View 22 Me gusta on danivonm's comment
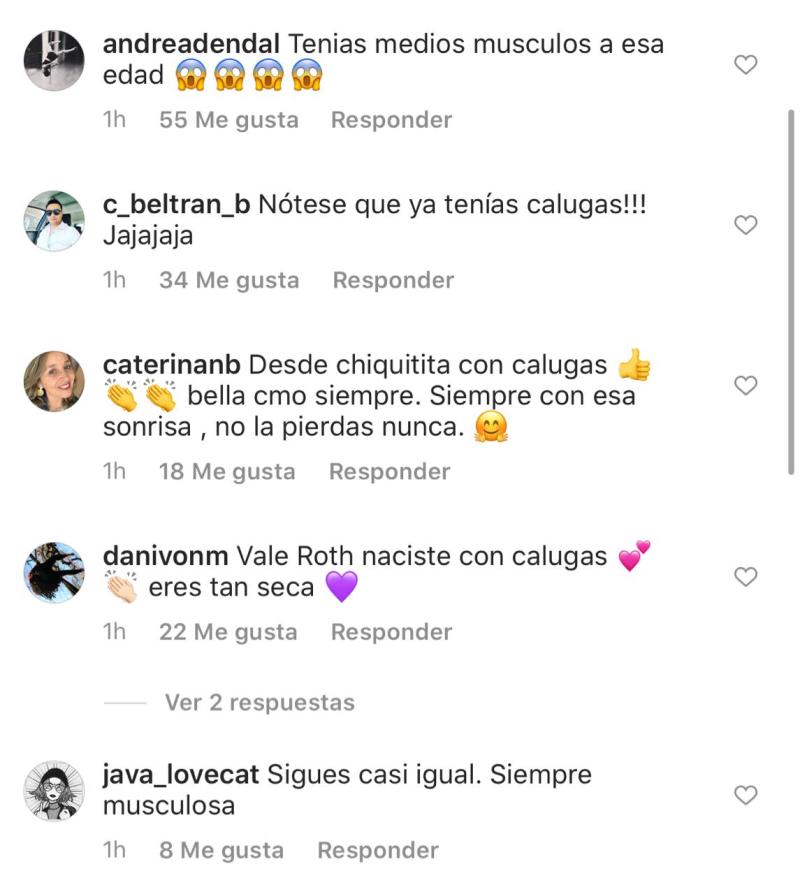 coord(228,632)
